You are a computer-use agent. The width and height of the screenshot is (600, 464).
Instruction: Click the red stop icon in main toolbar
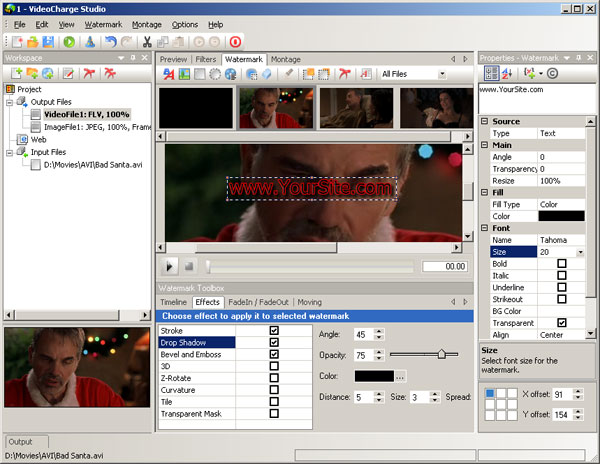[235, 42]
